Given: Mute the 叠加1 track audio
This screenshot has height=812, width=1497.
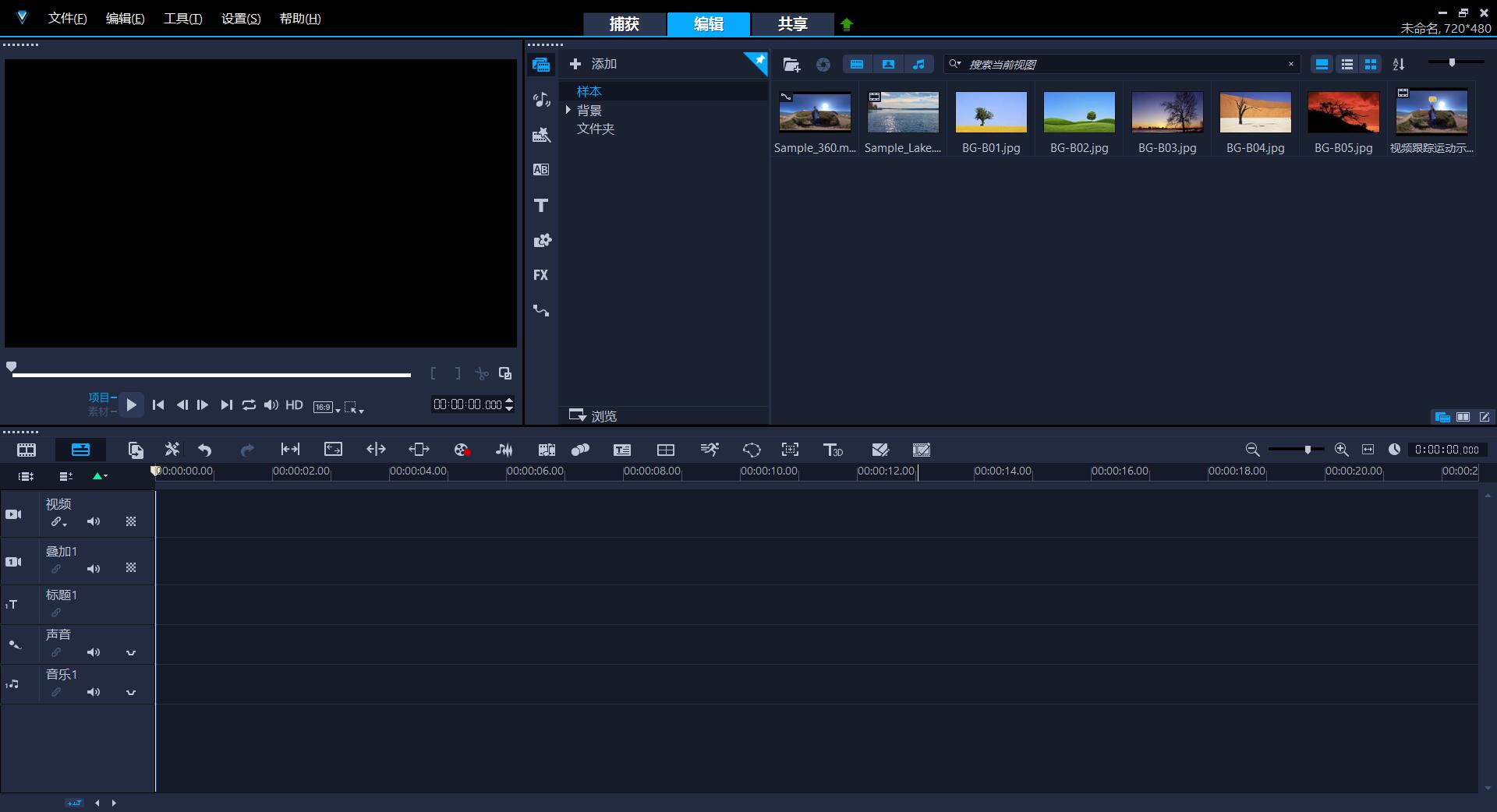Looking at the screenshot, I should (x=94, y=569).
